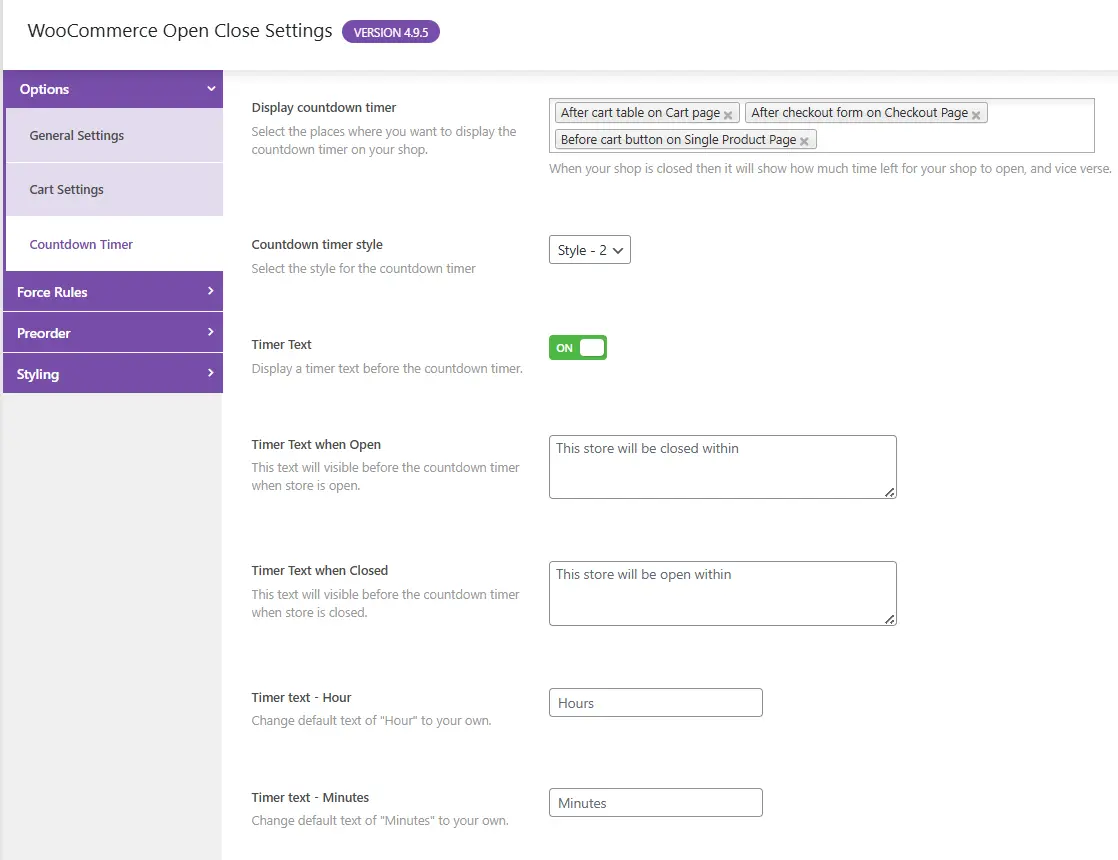Image resolution: width=1118 pixels, height=860 pixels.
Task: Select the Countdown Timer submenu item
Action: (x=114, y=244)
